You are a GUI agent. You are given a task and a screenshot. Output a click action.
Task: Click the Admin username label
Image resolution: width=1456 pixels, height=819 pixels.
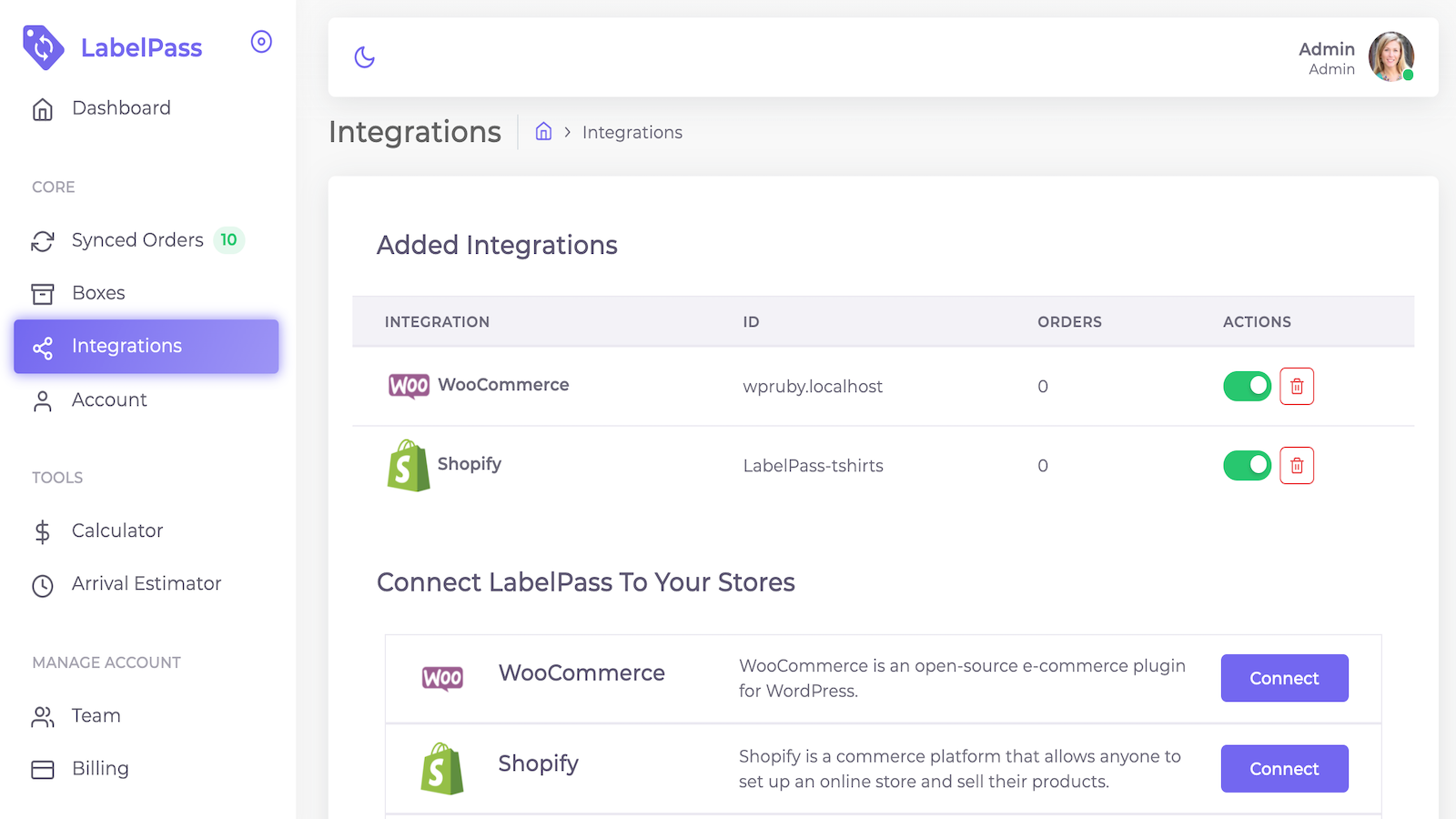click(1327, 49)
